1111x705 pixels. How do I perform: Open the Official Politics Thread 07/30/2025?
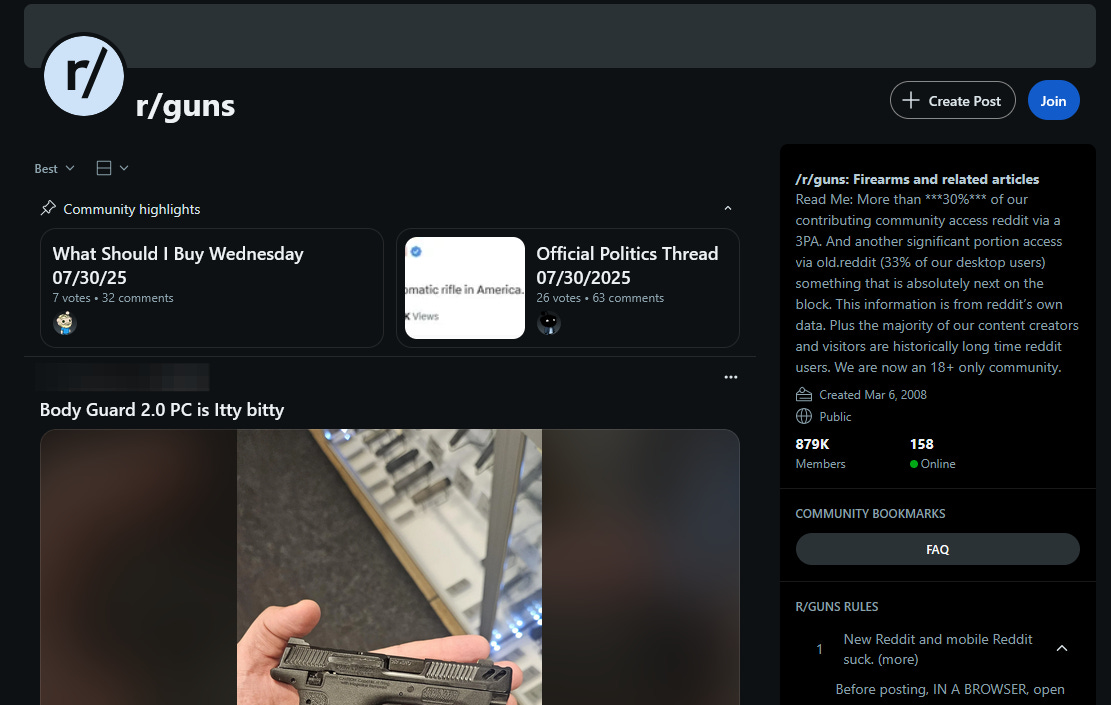[x=627, y=265]
